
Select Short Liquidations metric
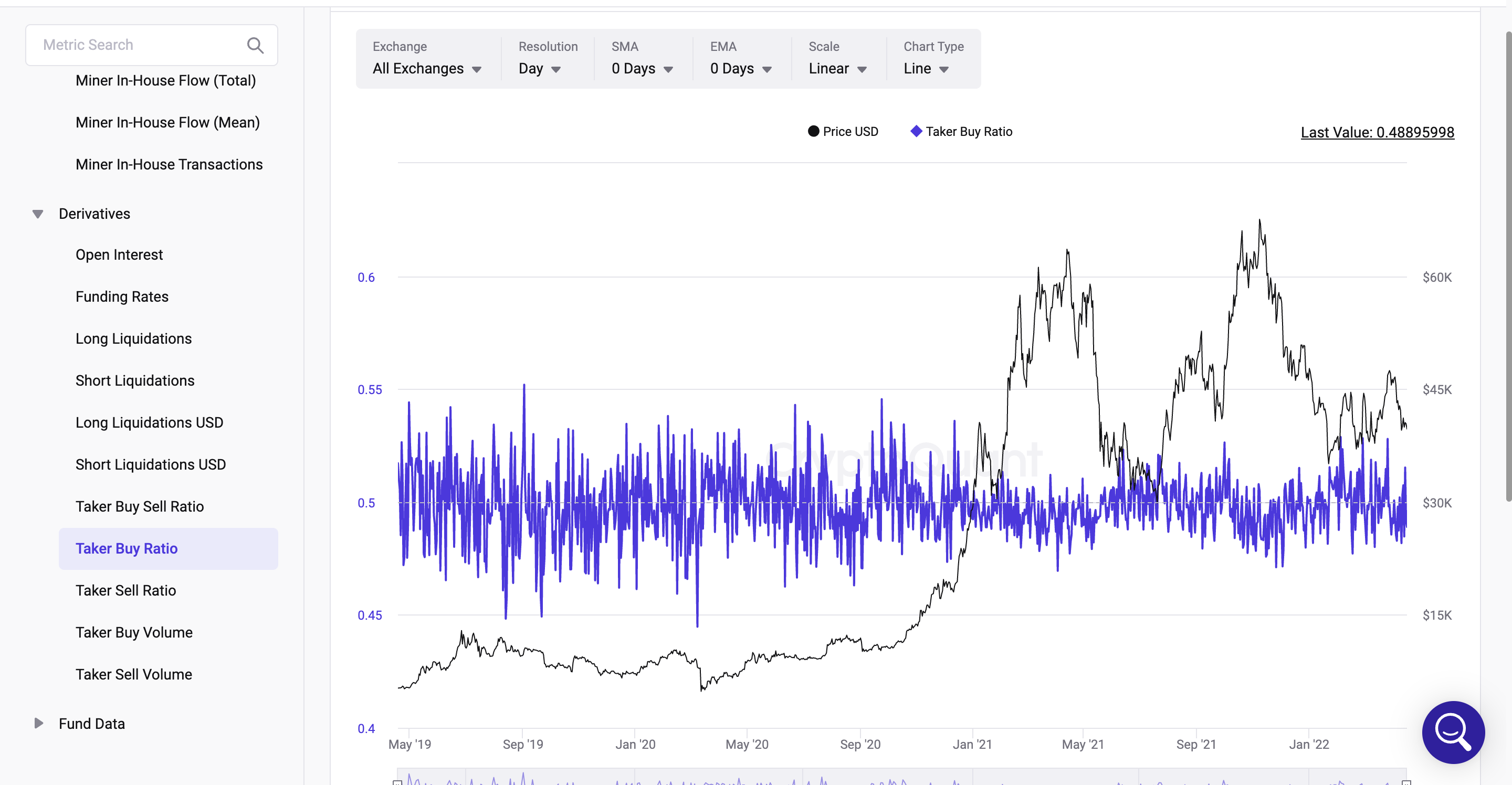click(x=135, y=380)
